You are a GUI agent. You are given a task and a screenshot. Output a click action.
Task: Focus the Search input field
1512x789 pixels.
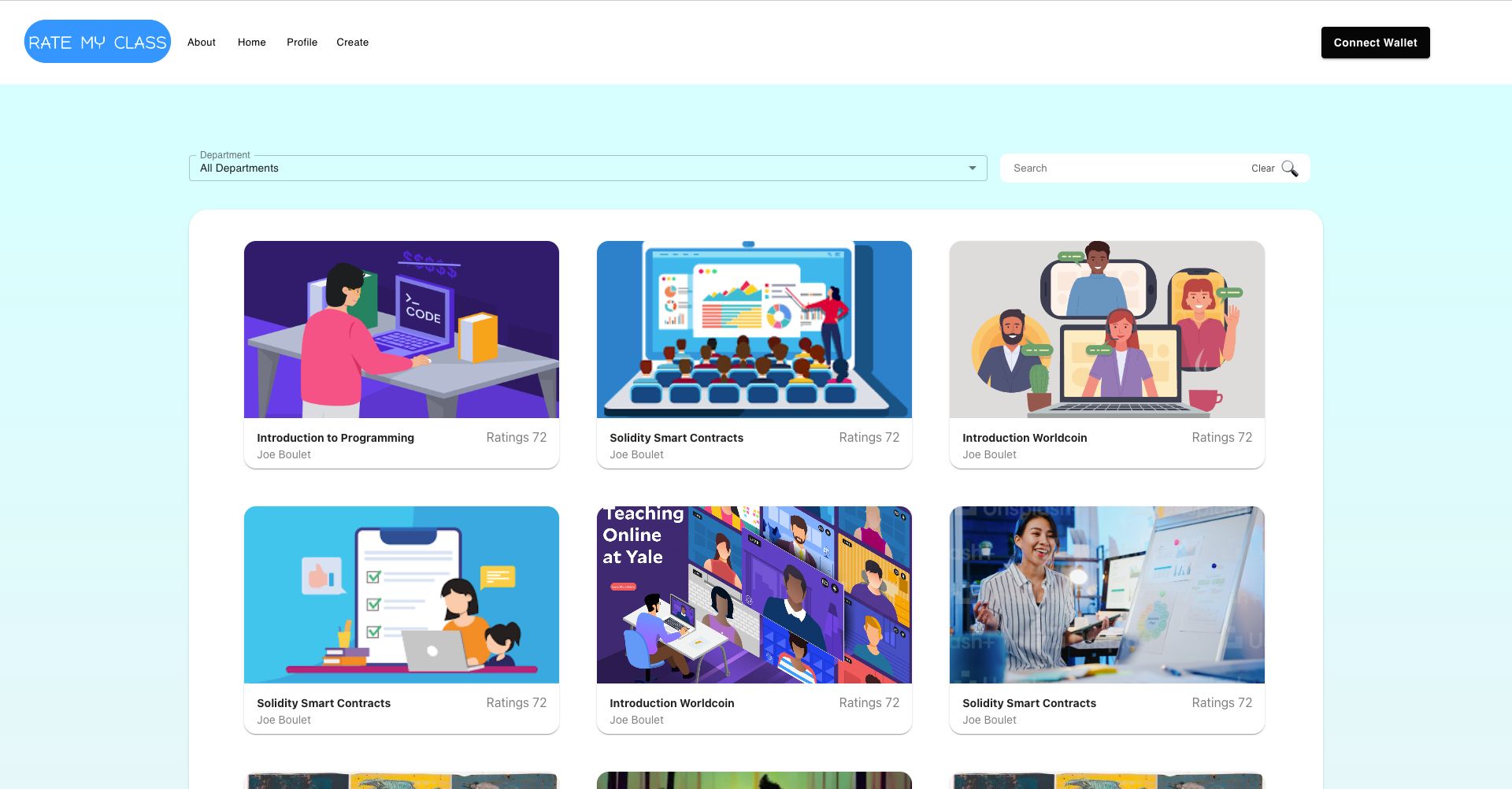coord(1126,169)
